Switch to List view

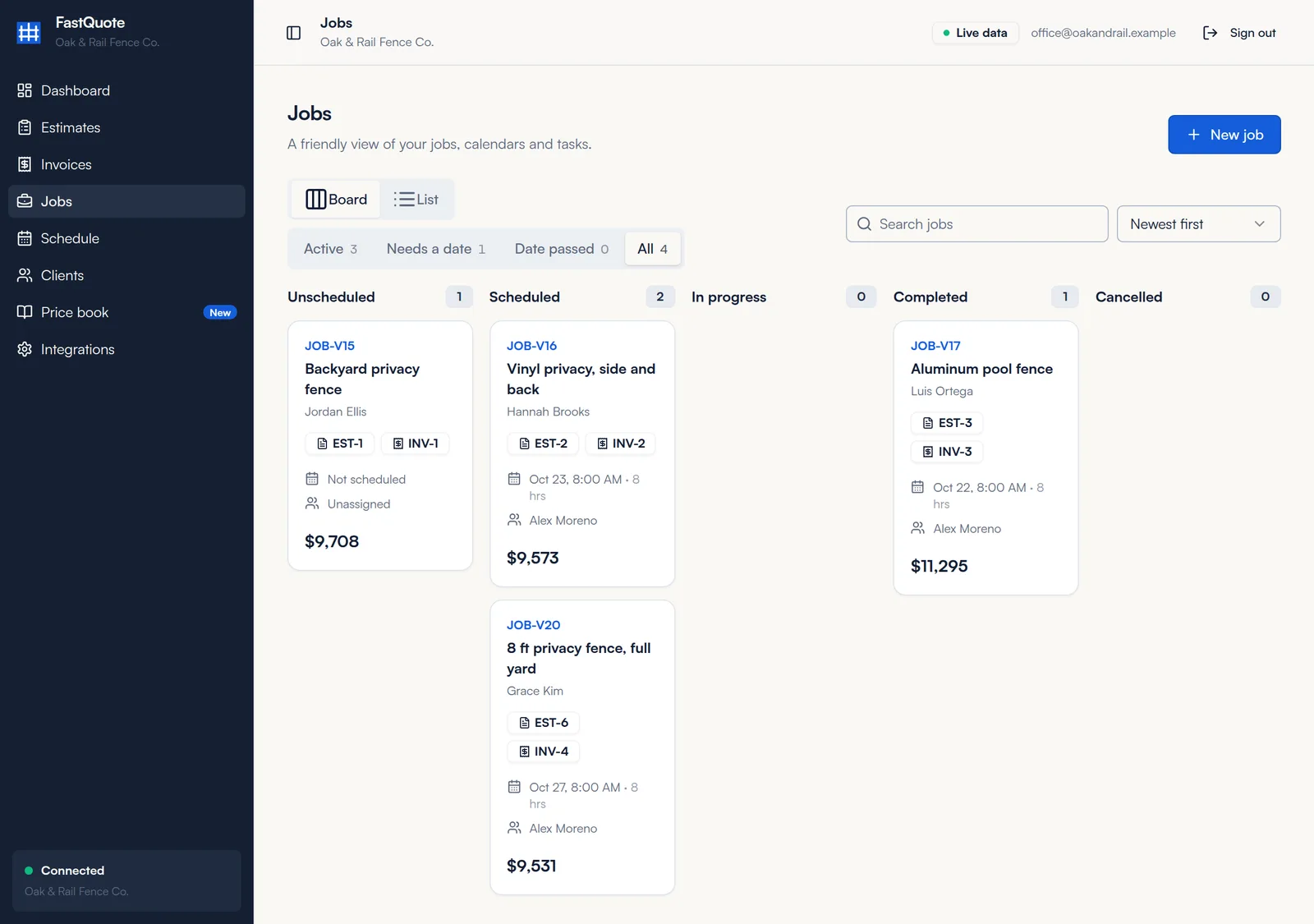pyautogui.click(x=416, y=200)
